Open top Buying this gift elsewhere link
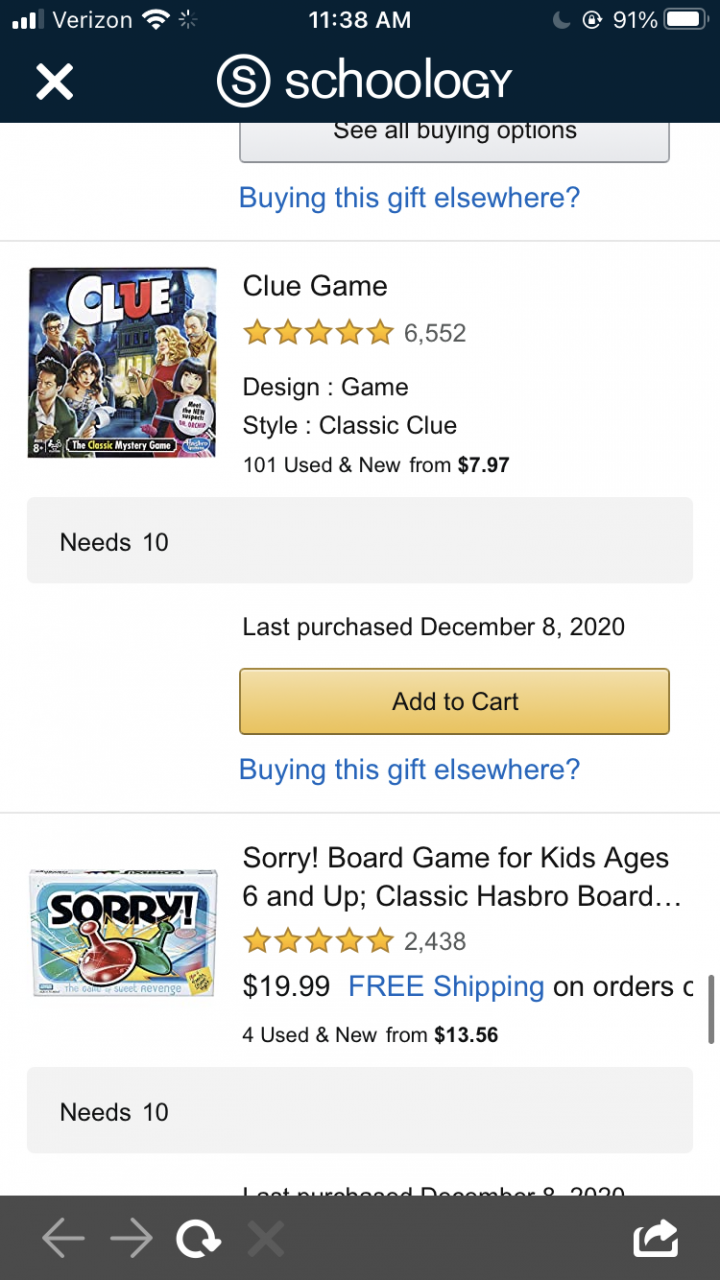 [x=409, y=198]
